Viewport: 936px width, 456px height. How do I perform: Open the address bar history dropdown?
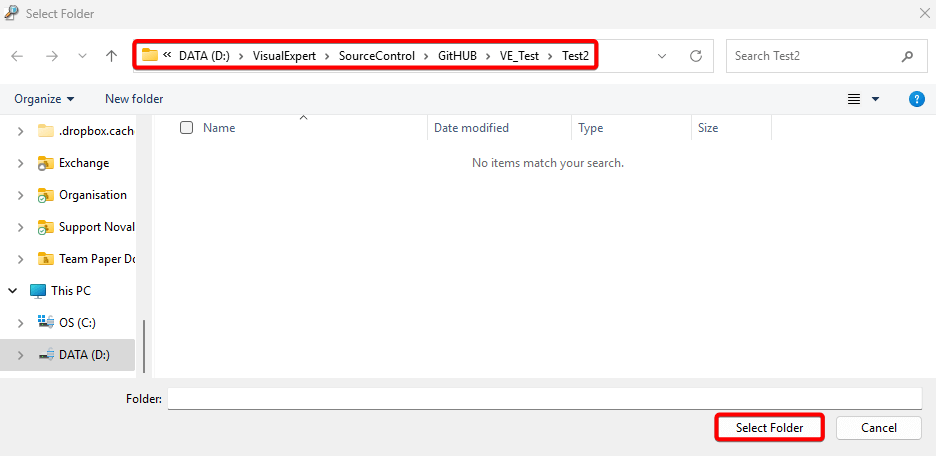662,56
